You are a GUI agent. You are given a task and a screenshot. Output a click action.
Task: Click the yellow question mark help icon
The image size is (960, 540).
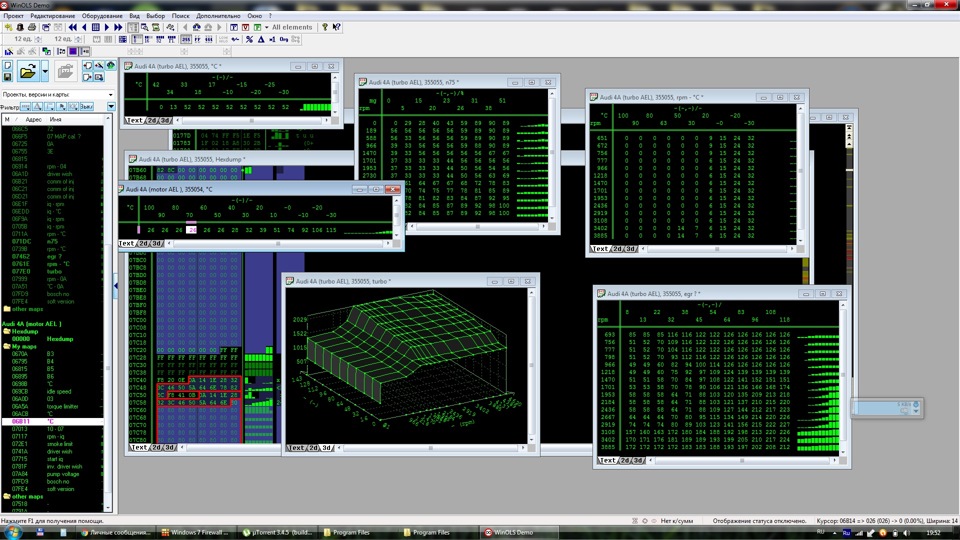pyautogui.click(x=324, y=27)
